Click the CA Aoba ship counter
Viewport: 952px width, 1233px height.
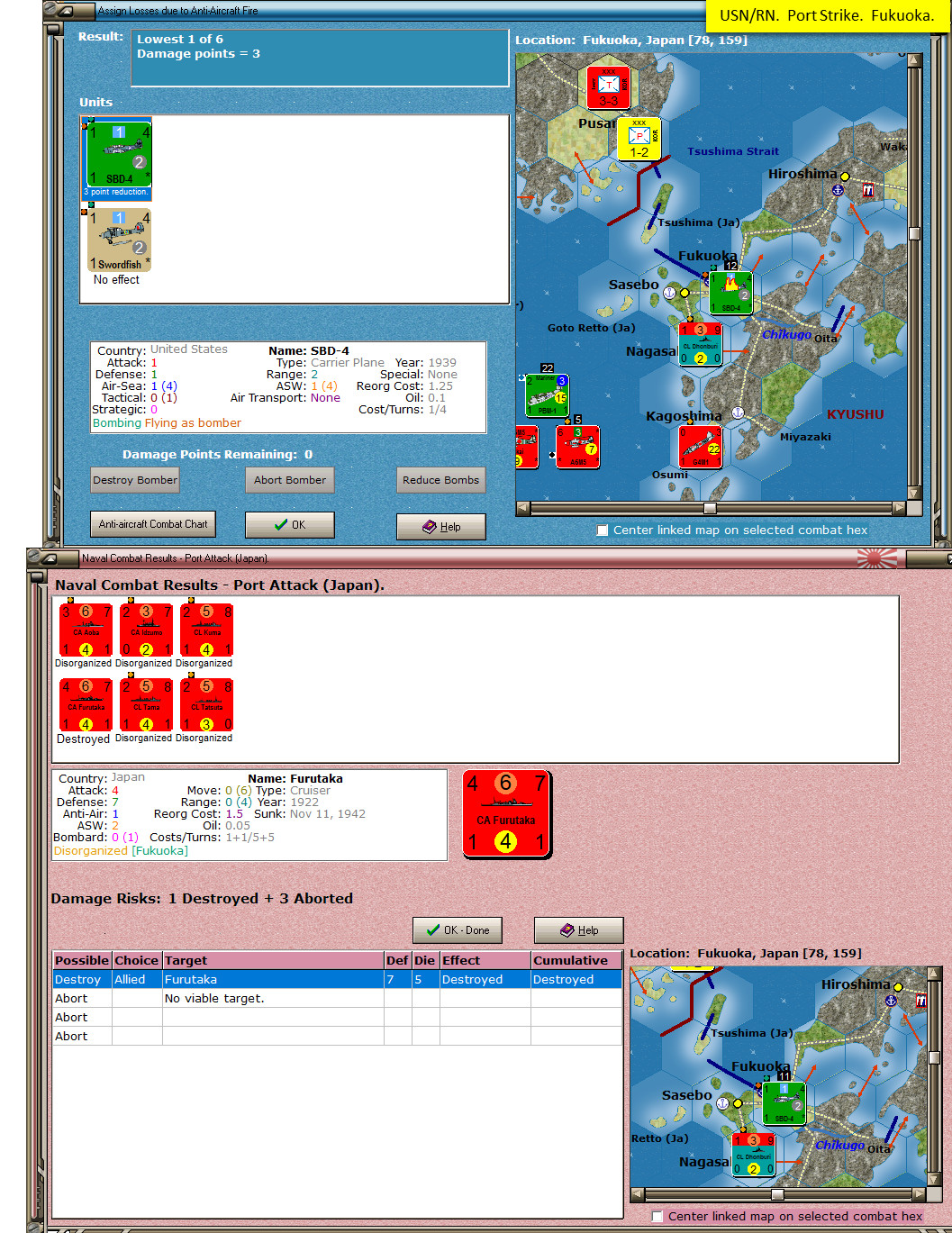pyautogui.click(x=86, y=630)
